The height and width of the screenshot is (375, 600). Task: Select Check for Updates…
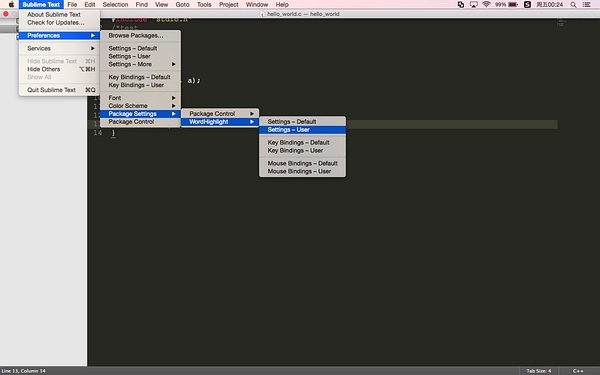(59, 23)
